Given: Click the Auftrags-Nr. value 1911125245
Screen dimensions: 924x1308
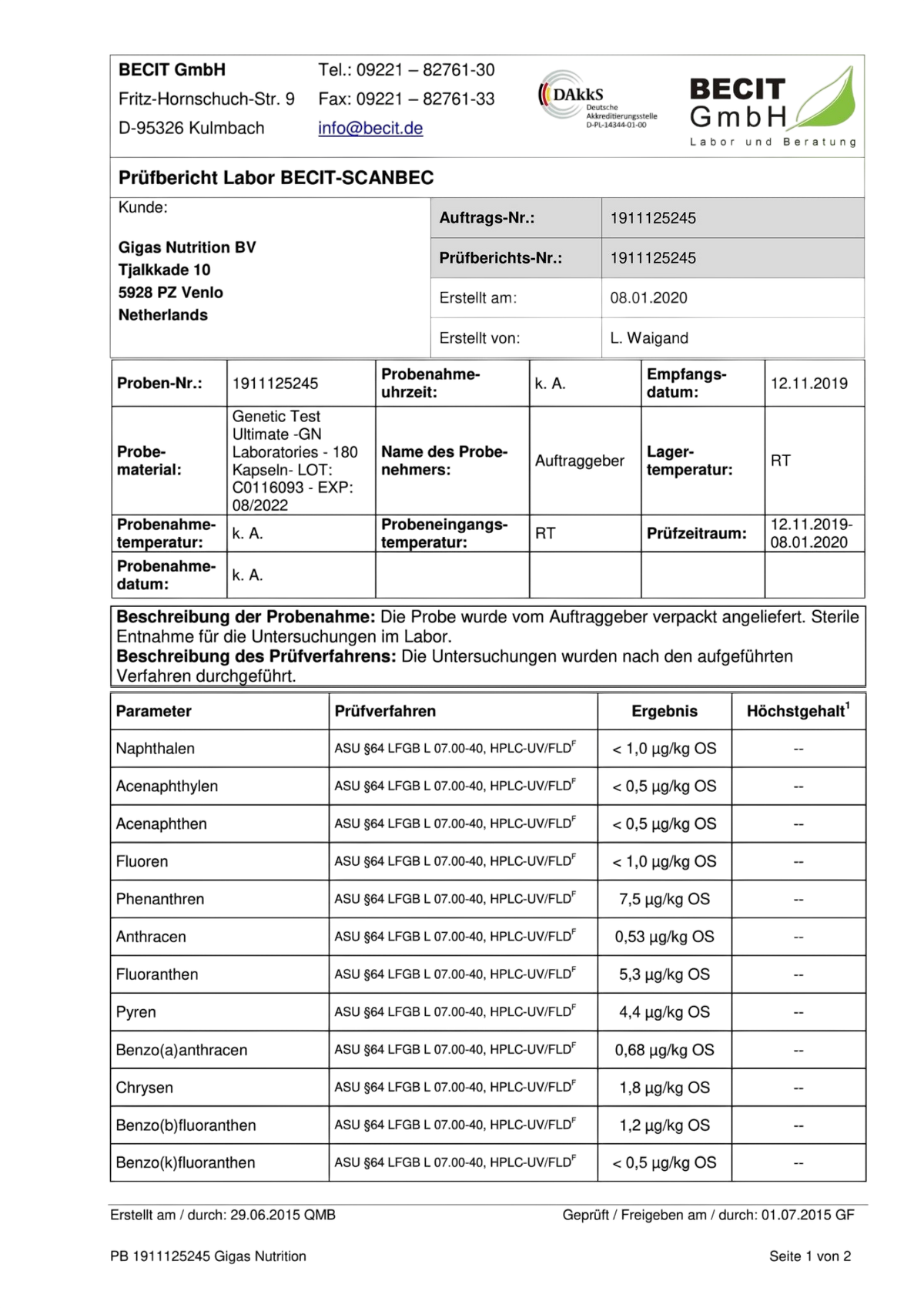Looking at the screenshot, I should click(x=653, y=218).
